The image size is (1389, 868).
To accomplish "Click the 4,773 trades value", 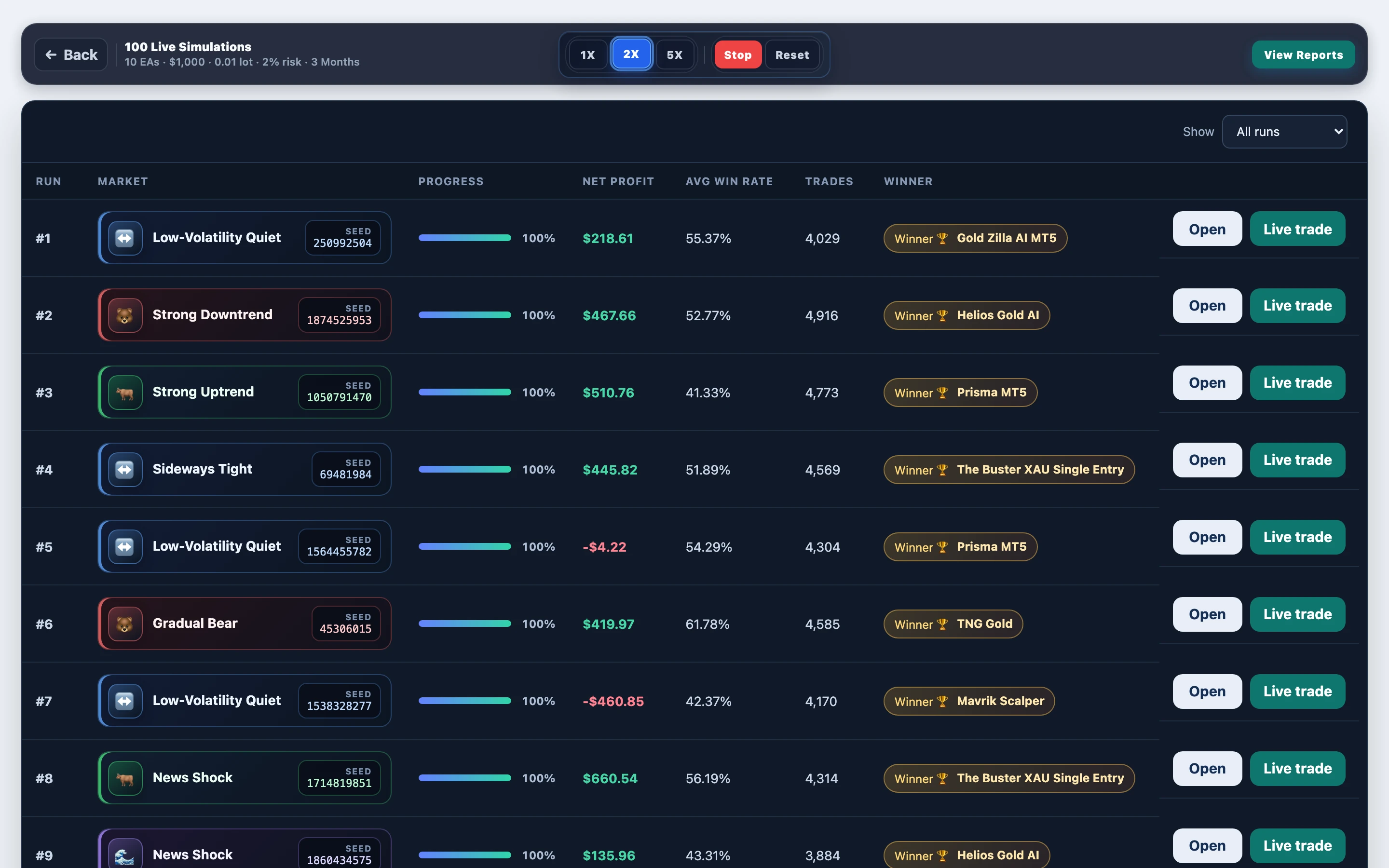I will pyautogui.click(x=821, y=393).
